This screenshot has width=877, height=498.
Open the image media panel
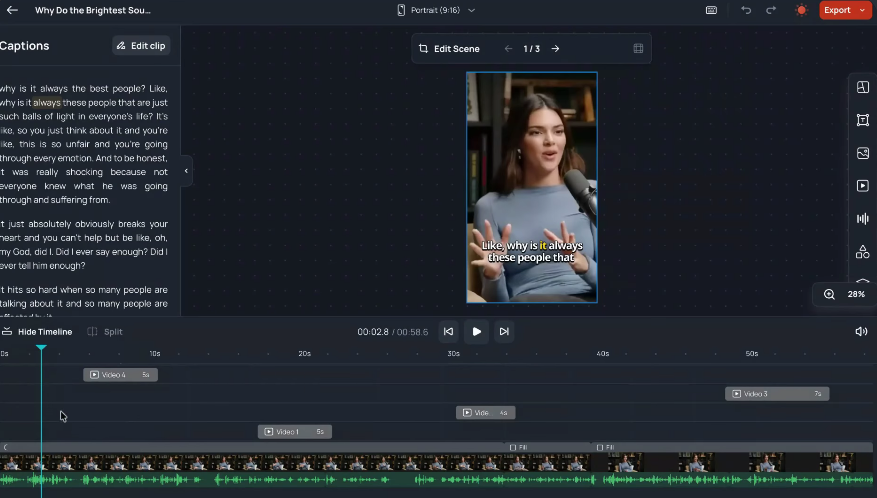coord(862,153)
